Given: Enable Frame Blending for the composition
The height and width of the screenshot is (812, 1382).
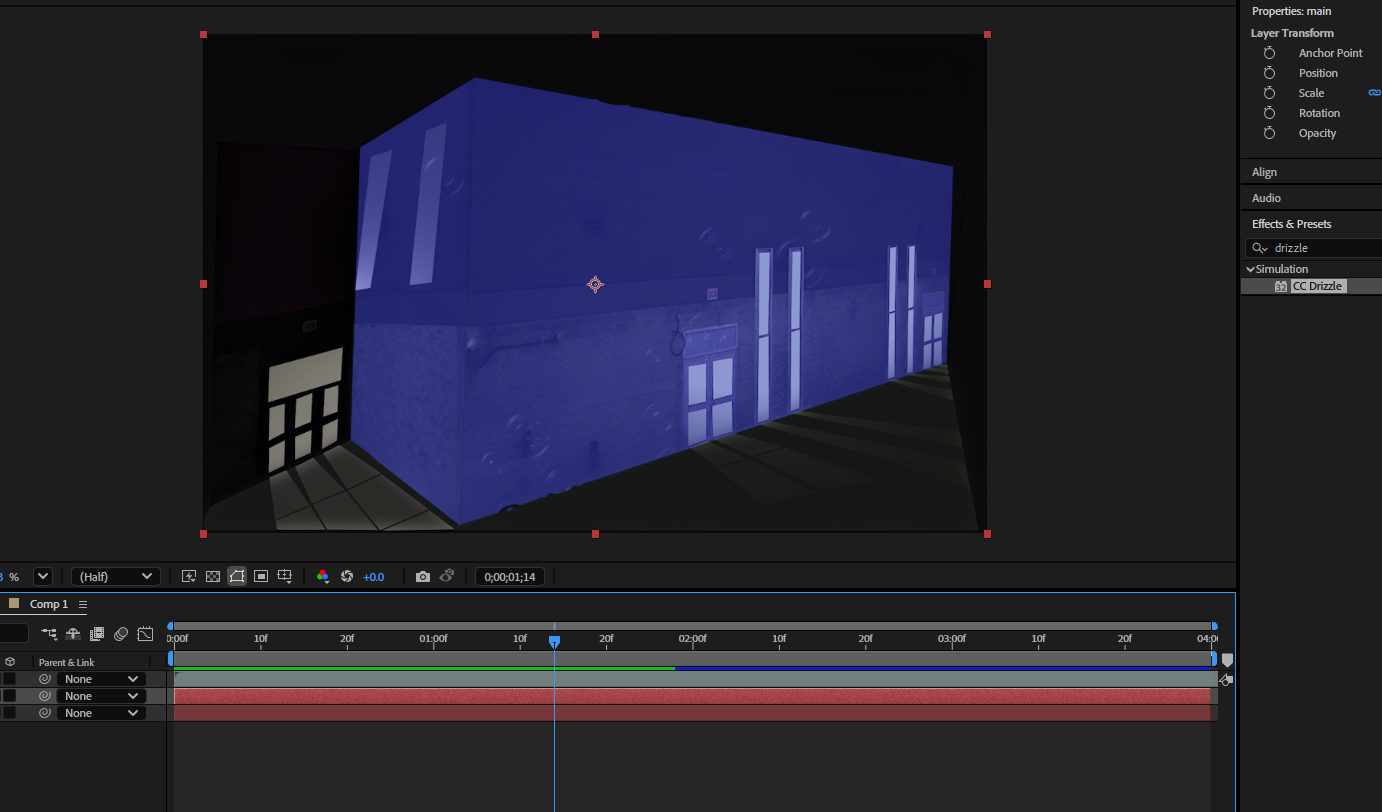Looking at the screenshot, I should [x=96, y=634].
